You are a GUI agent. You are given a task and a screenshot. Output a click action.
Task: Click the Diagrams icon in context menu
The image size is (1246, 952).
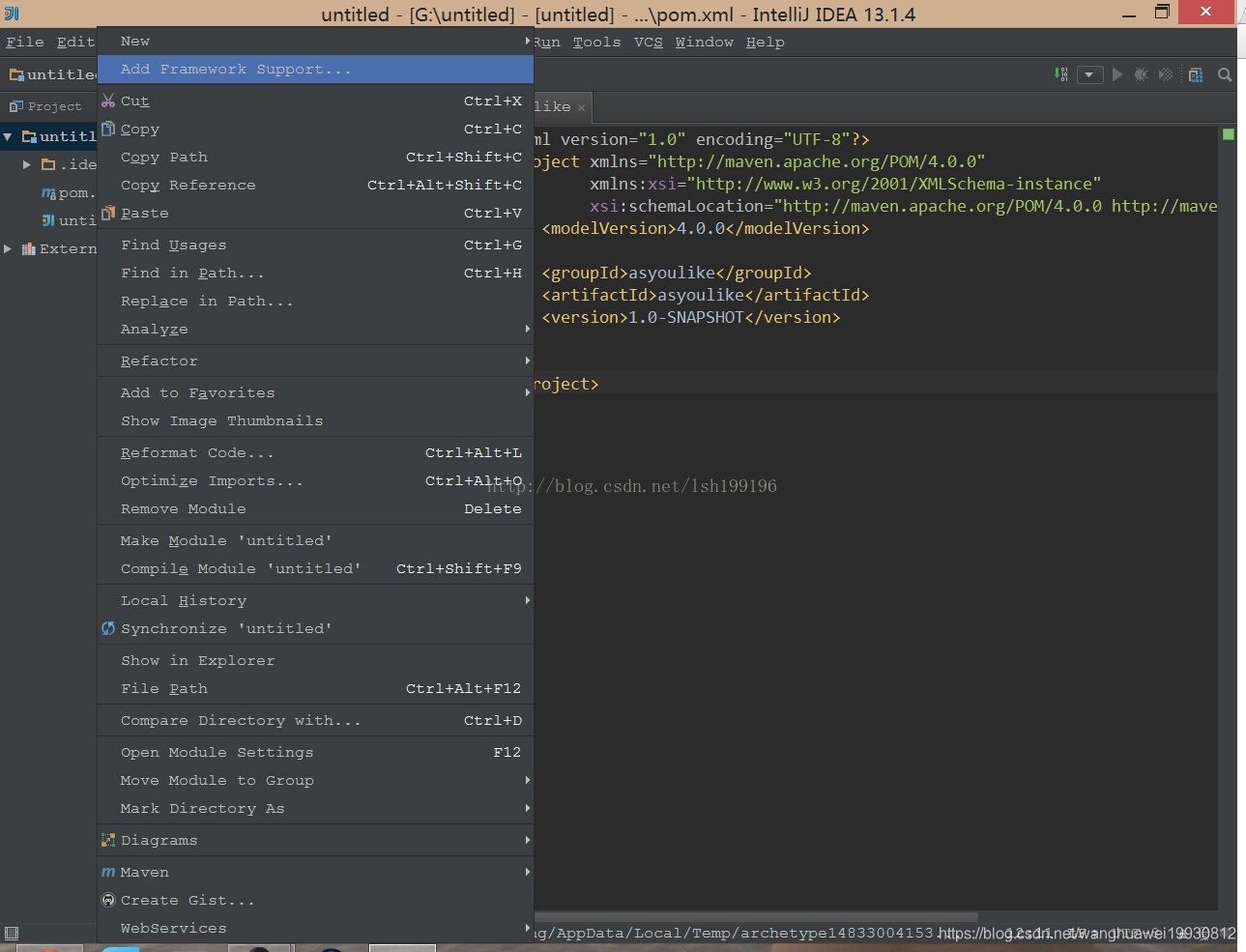click(108, 840)
